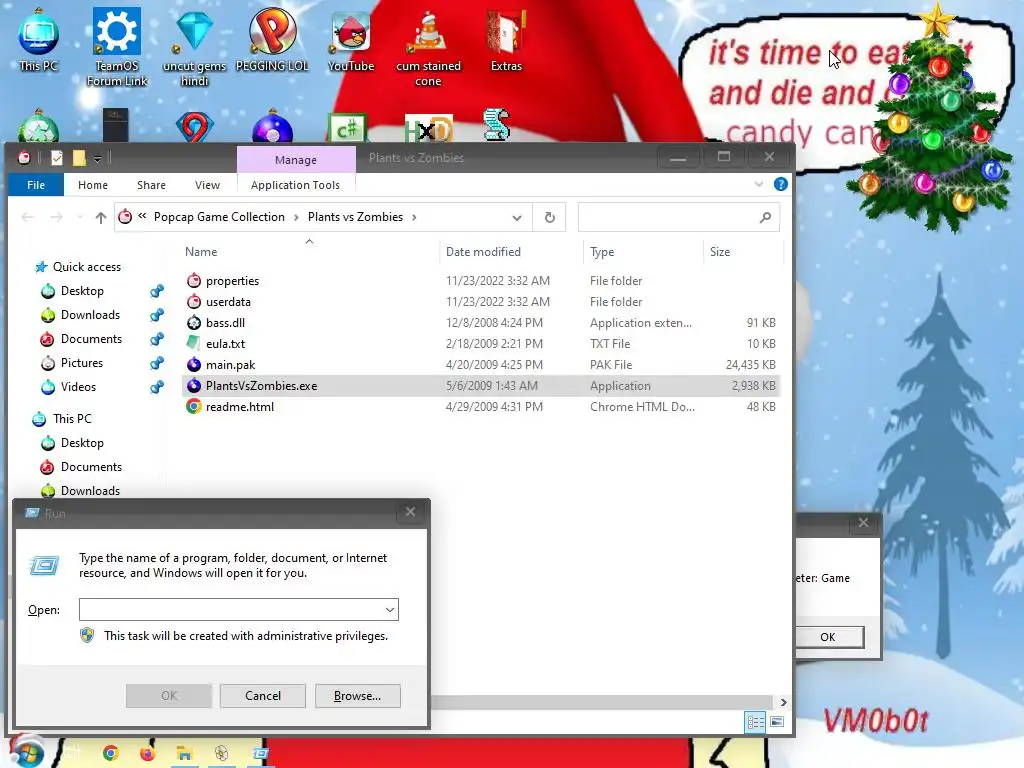Screen dimensions: 1024x768
Task: Open File Explorer from the taskbar
Action: [x=184, y=754]
